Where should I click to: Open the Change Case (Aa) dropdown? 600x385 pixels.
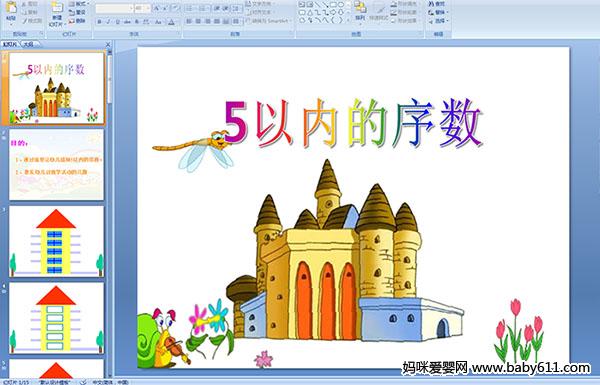click(158, 22)
